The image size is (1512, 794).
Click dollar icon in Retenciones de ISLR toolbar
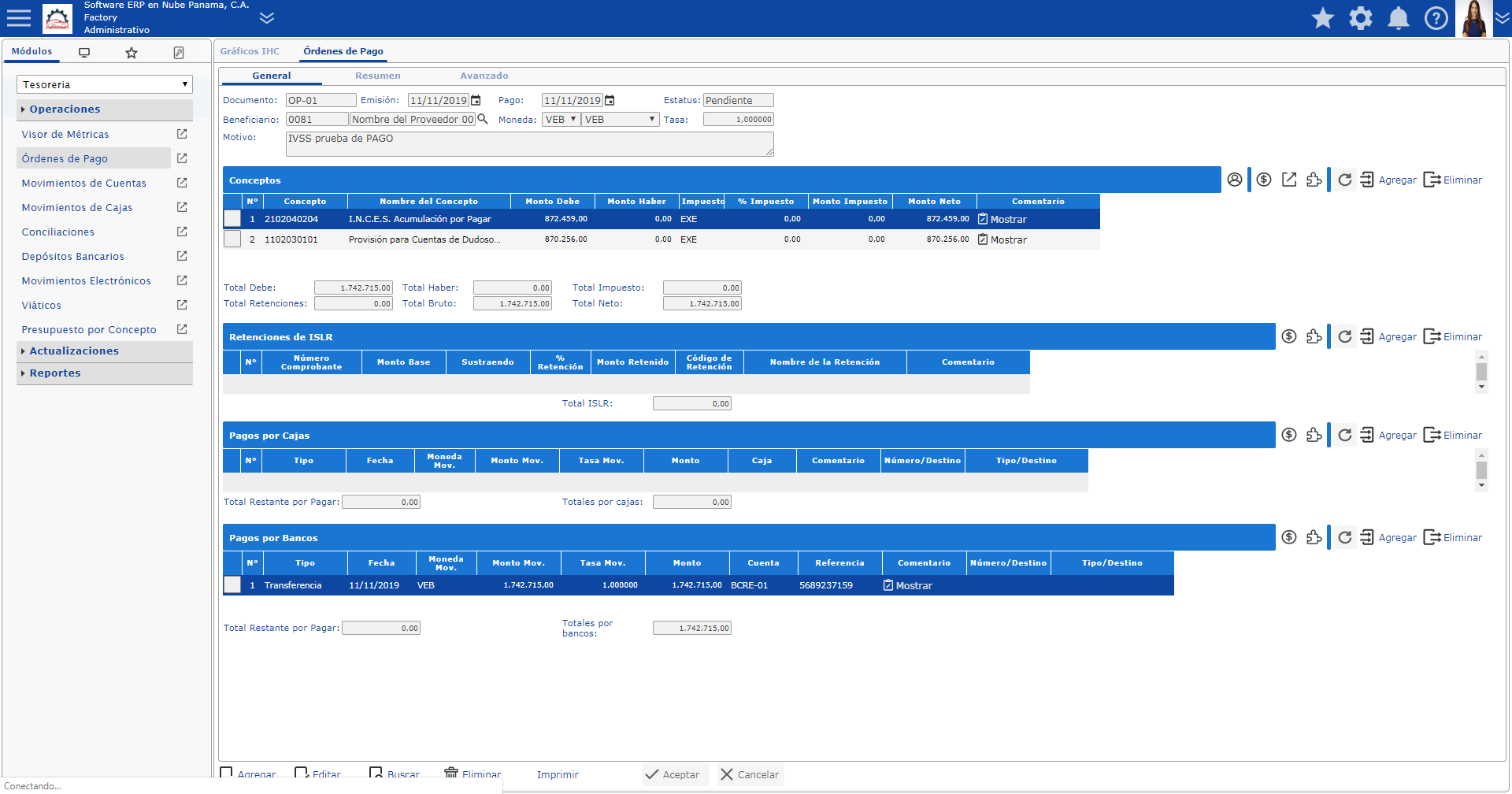click(x=1289, y=336)
